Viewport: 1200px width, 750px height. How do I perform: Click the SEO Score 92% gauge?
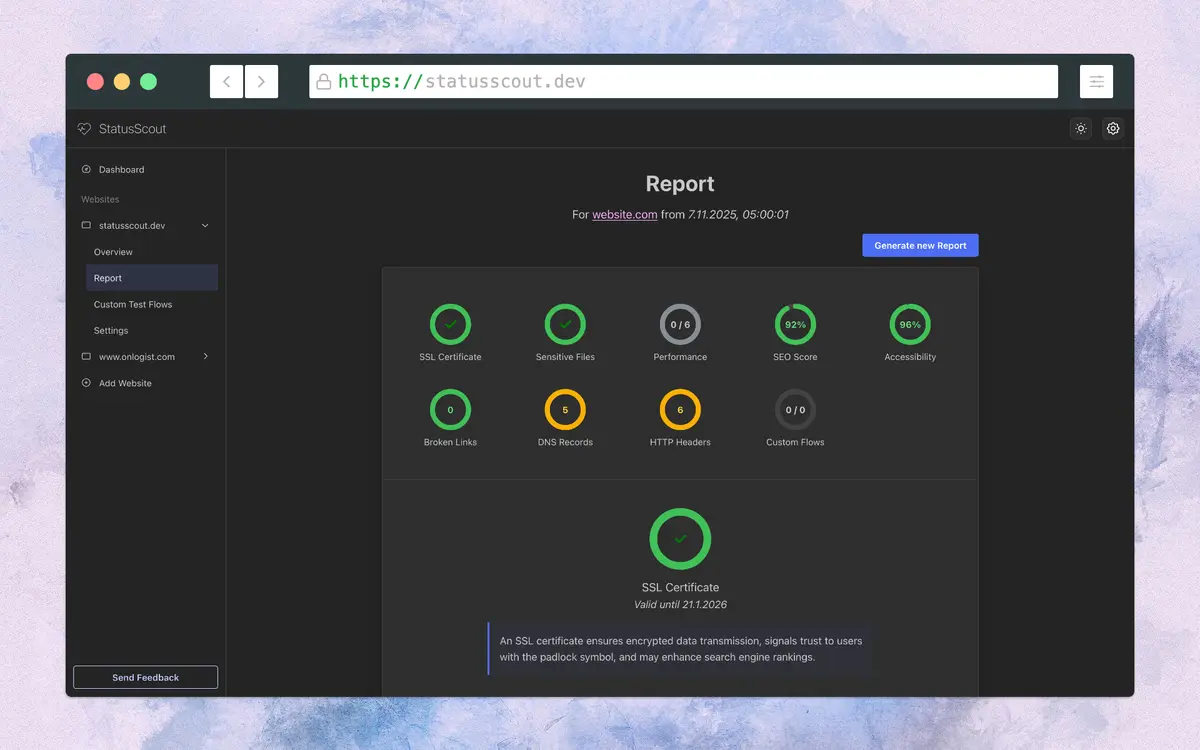(x=795, y=325)
